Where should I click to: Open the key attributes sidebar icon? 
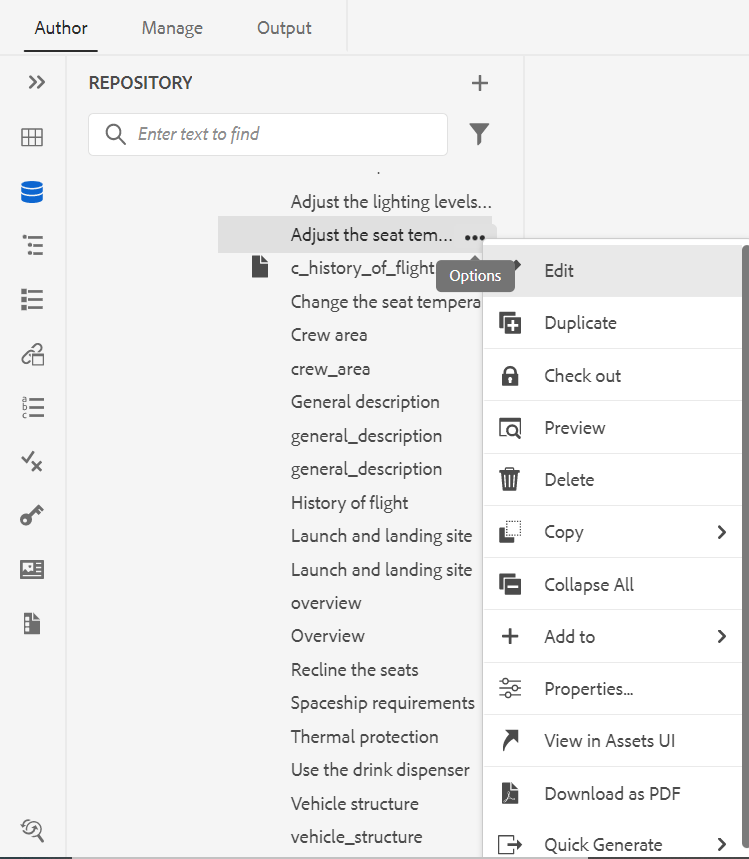32,516
